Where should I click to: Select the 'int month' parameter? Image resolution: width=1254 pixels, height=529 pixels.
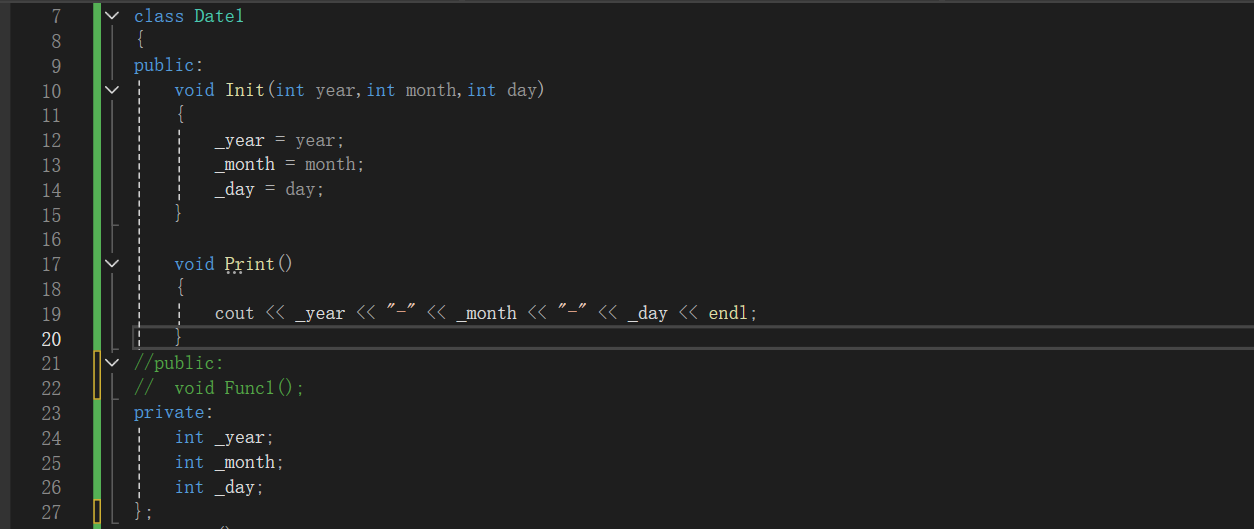(411, 90)
